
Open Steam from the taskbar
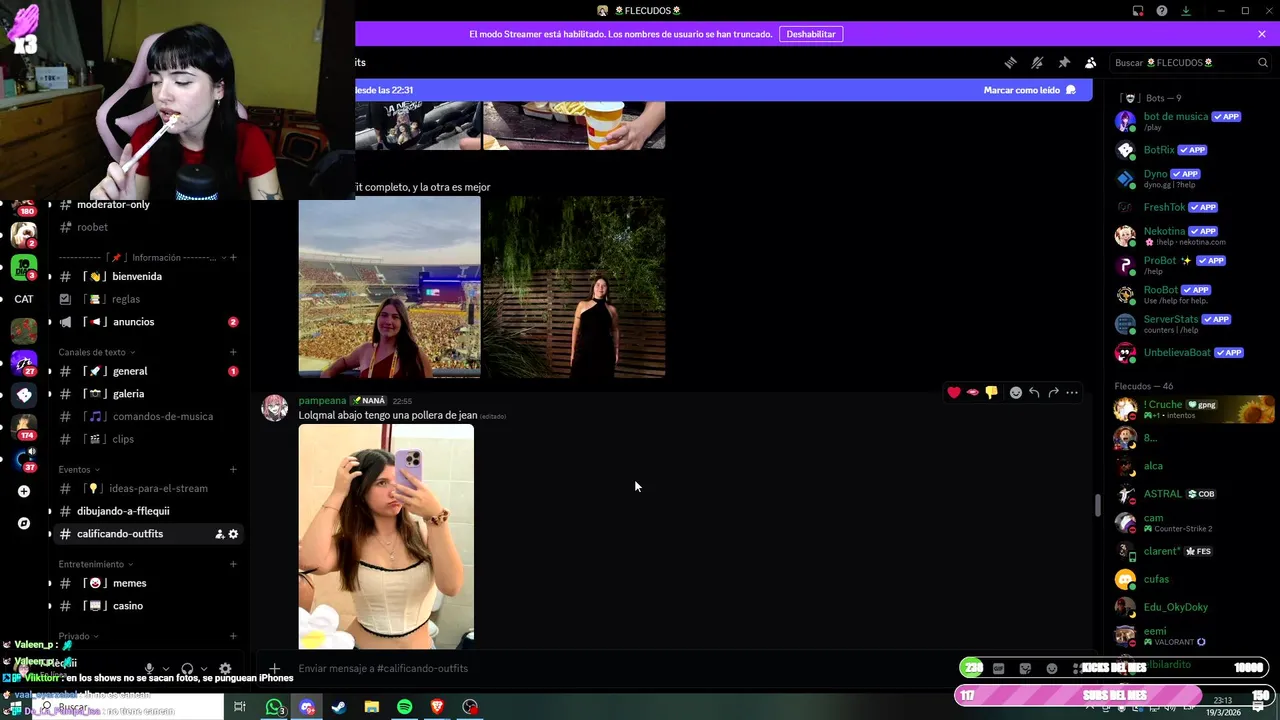339,707
